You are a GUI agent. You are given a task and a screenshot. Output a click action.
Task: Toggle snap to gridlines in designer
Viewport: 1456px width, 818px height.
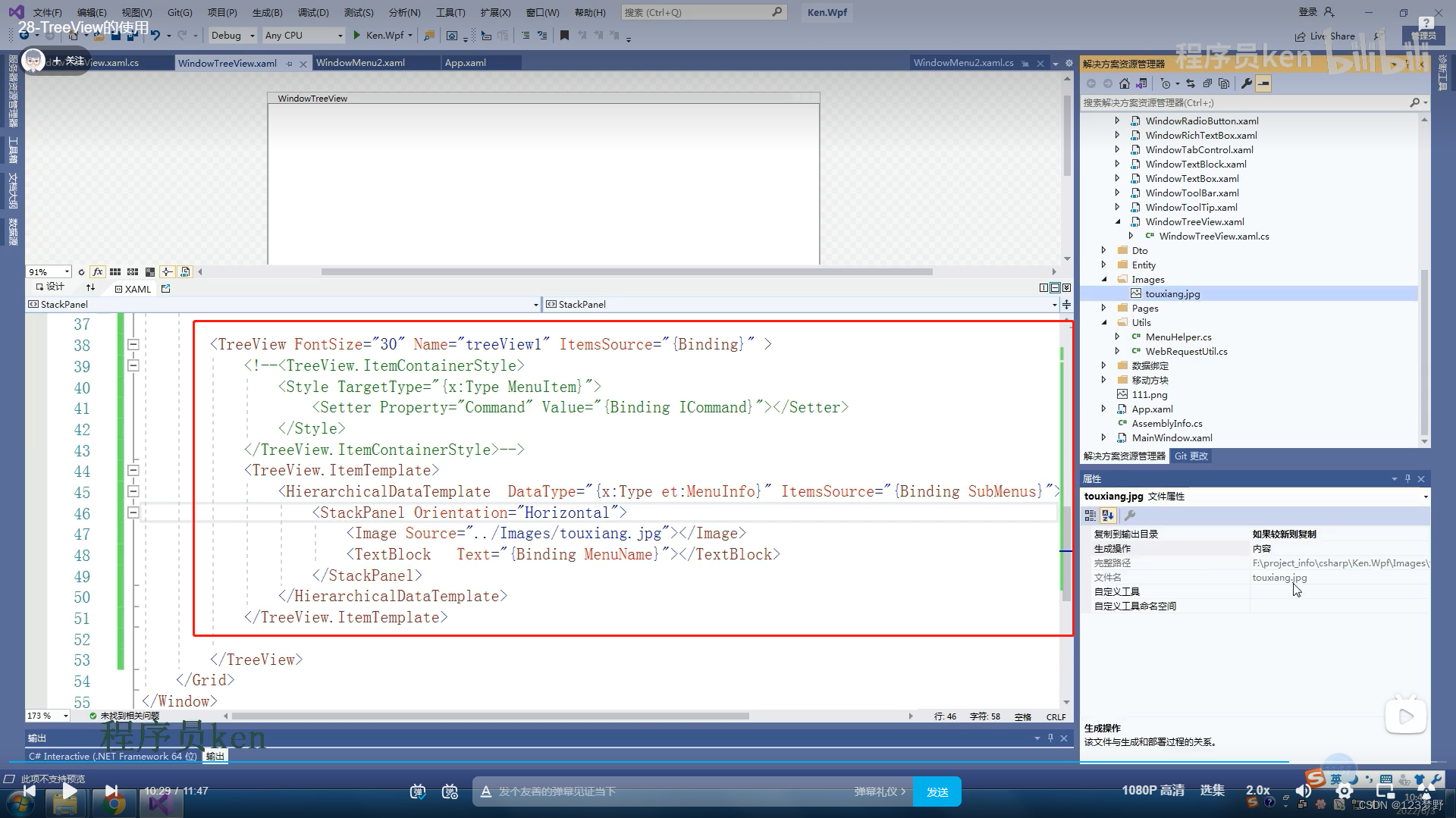[x=133, y=271]
